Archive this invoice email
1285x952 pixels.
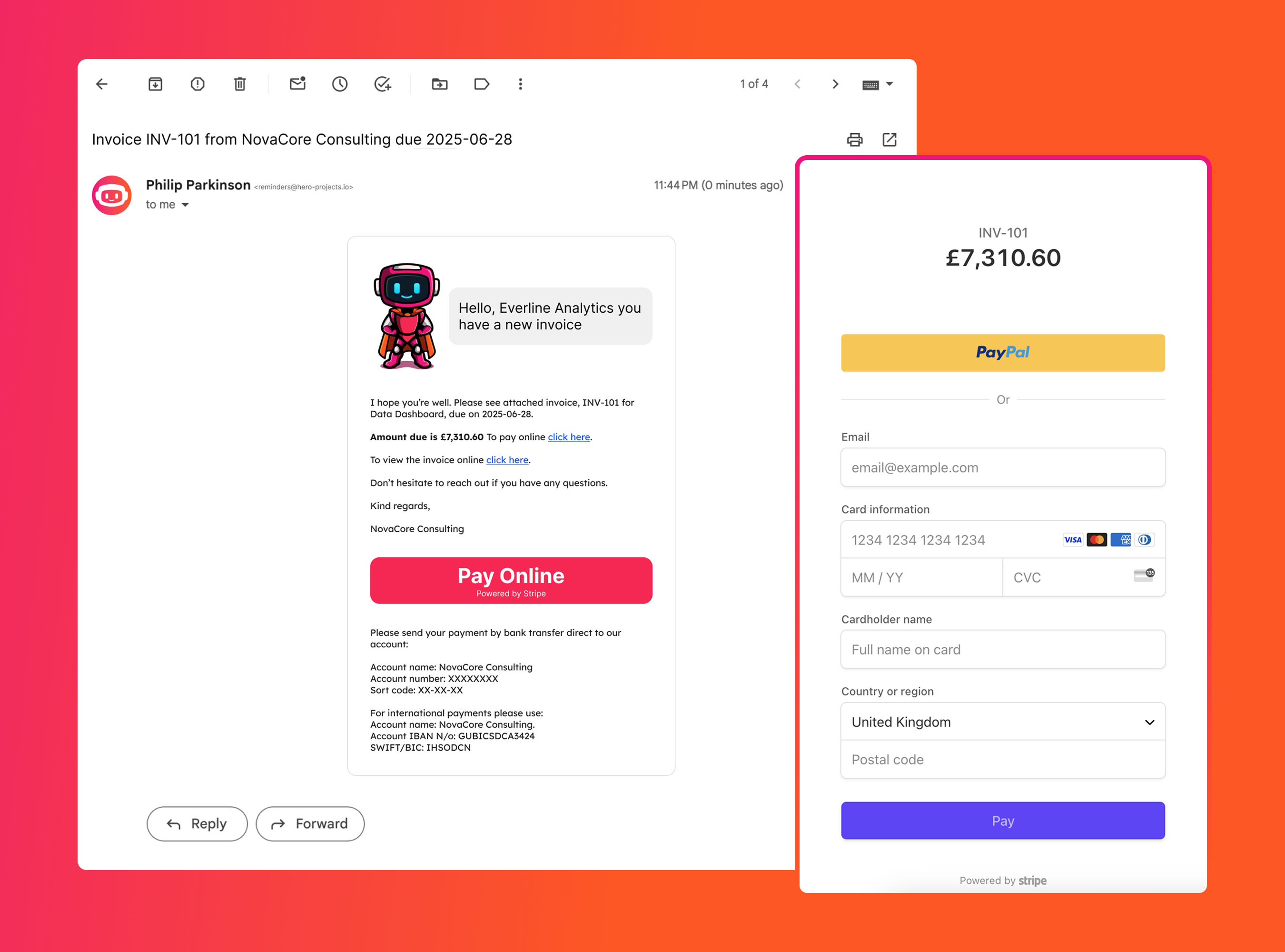(155, 84)
